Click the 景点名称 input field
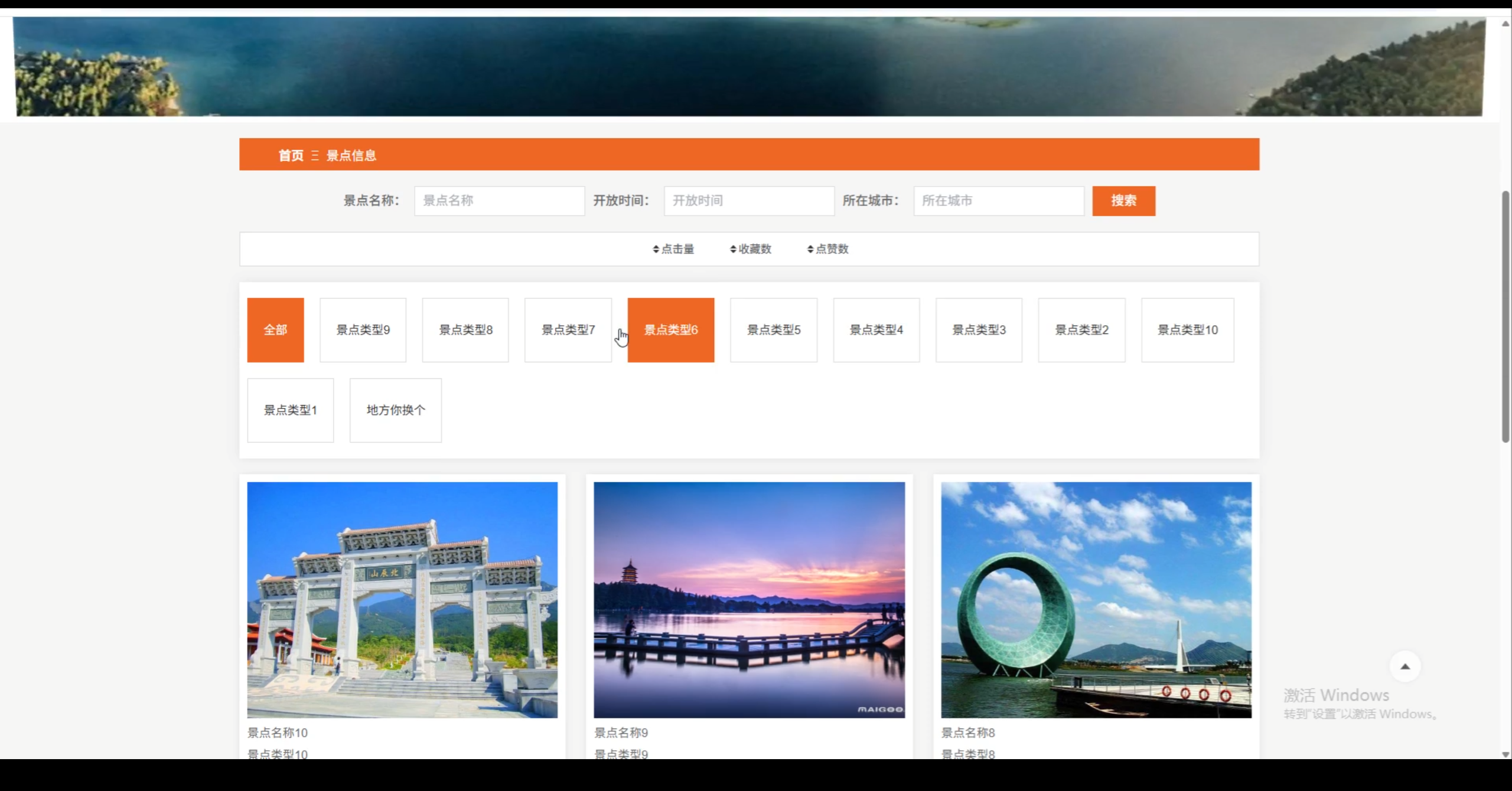The height and width of the screenshot is (791, 1512). click(499, 201)
